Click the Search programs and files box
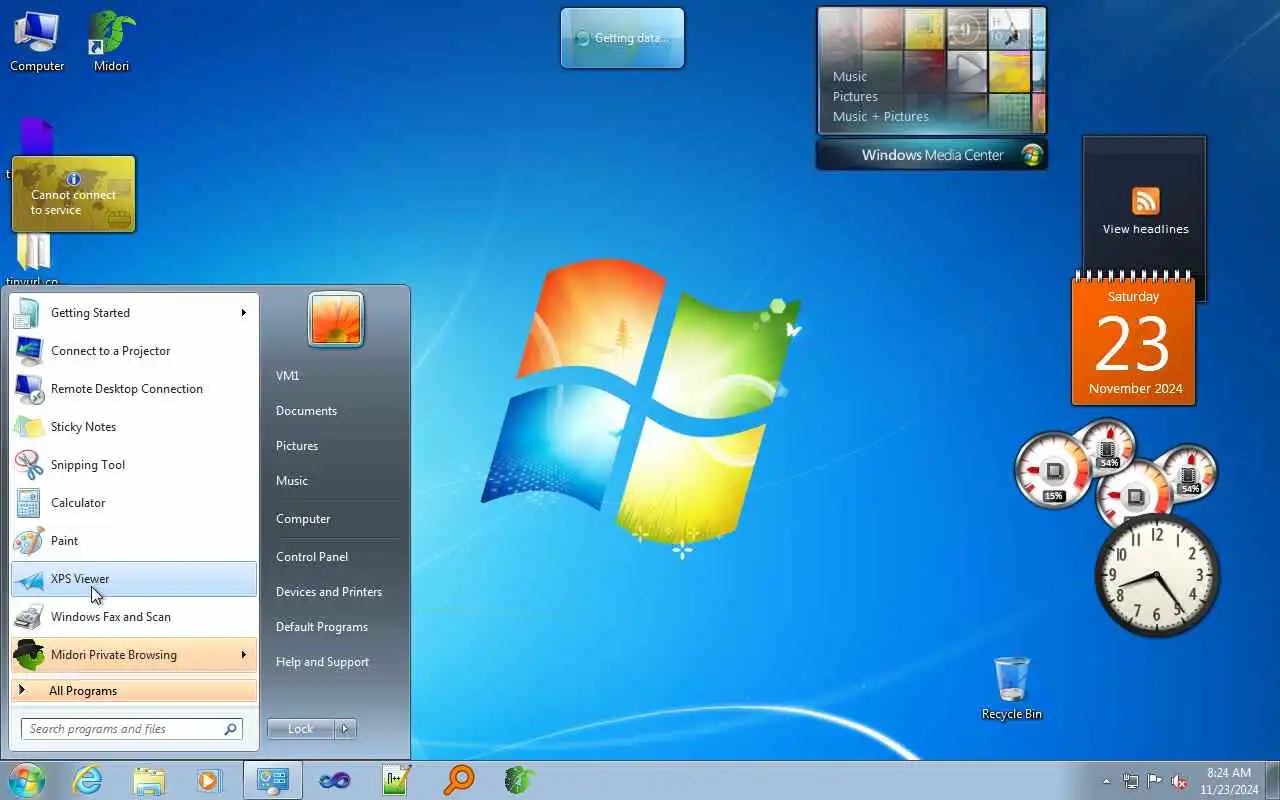 pyautogui.click(x=132, y=729)
